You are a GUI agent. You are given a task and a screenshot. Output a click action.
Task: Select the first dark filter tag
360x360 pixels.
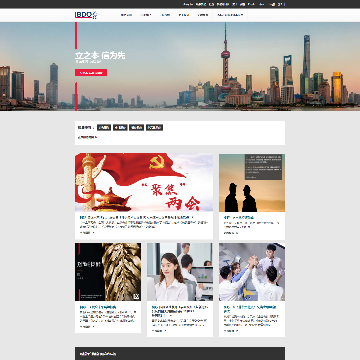[x=104, y=127]
